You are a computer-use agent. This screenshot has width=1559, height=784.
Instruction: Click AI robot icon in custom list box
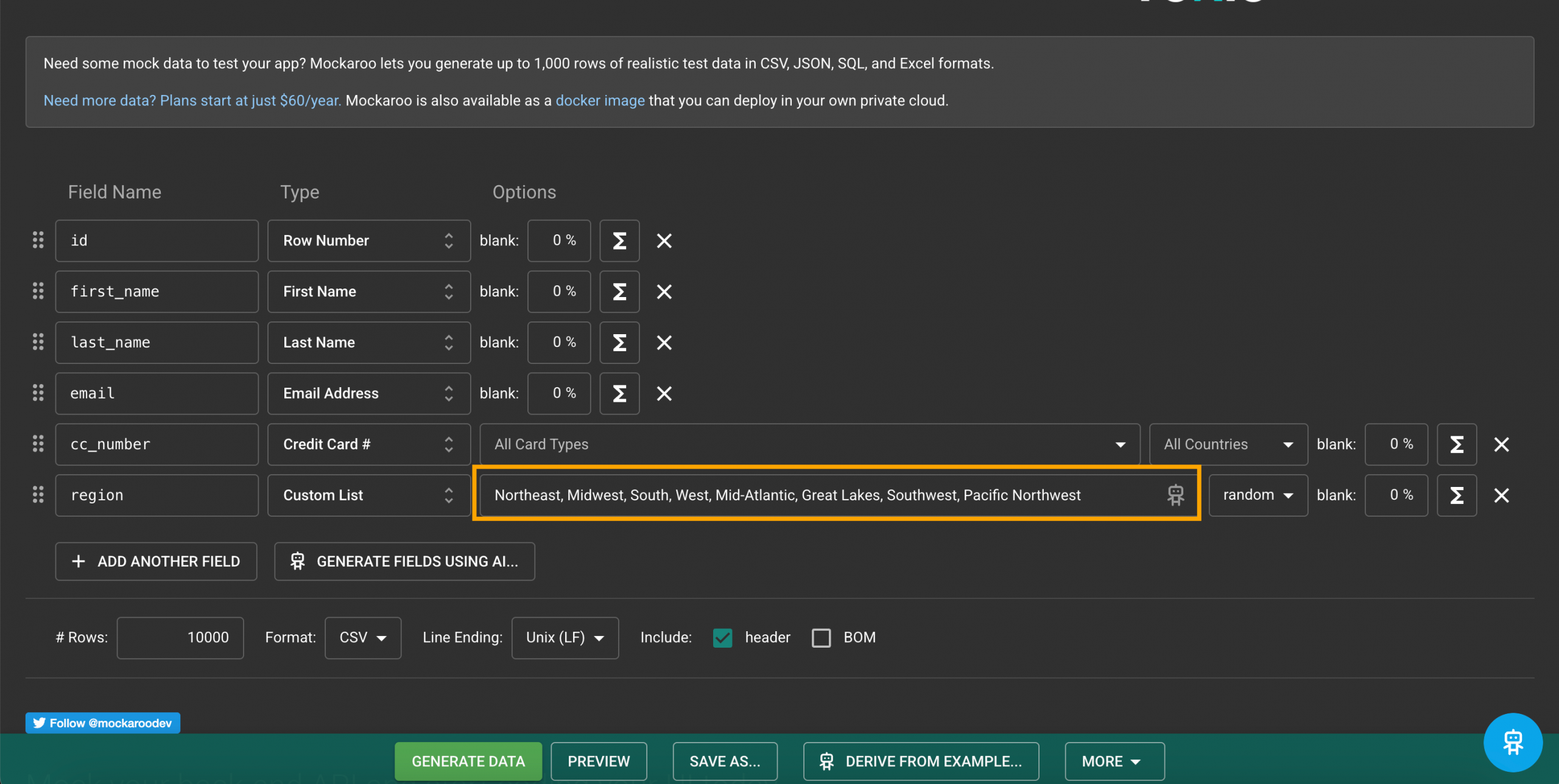click(1176, 495)
